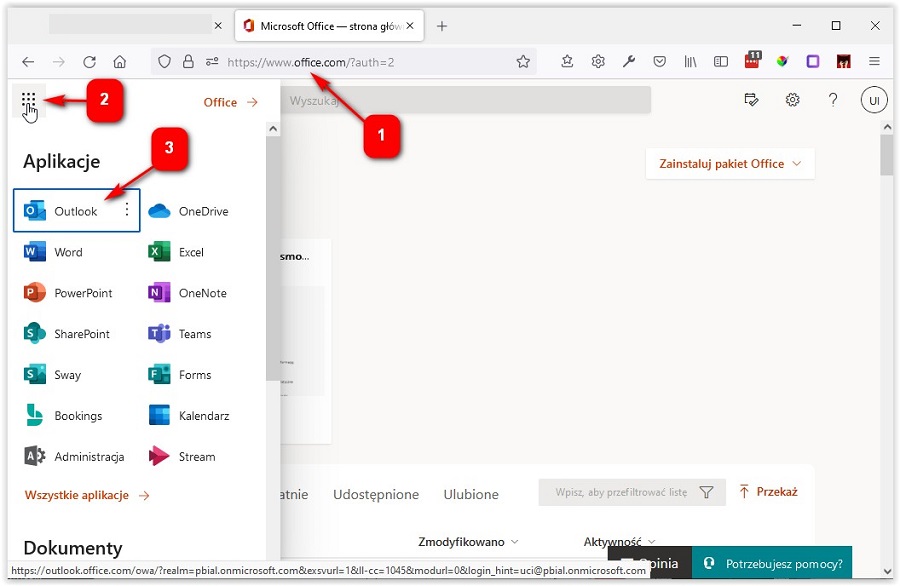Open Forms app

180,375
